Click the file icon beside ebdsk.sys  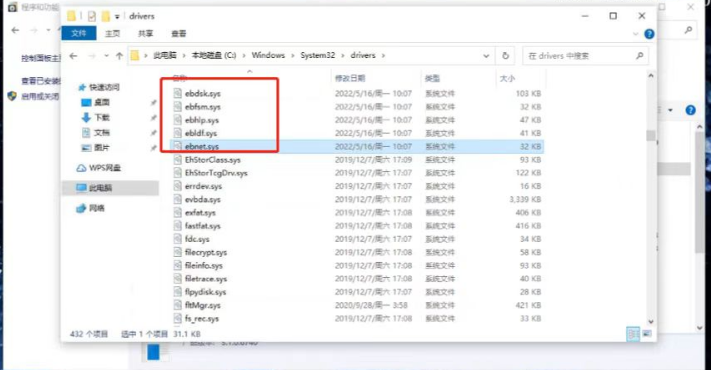tap(177, 93)
